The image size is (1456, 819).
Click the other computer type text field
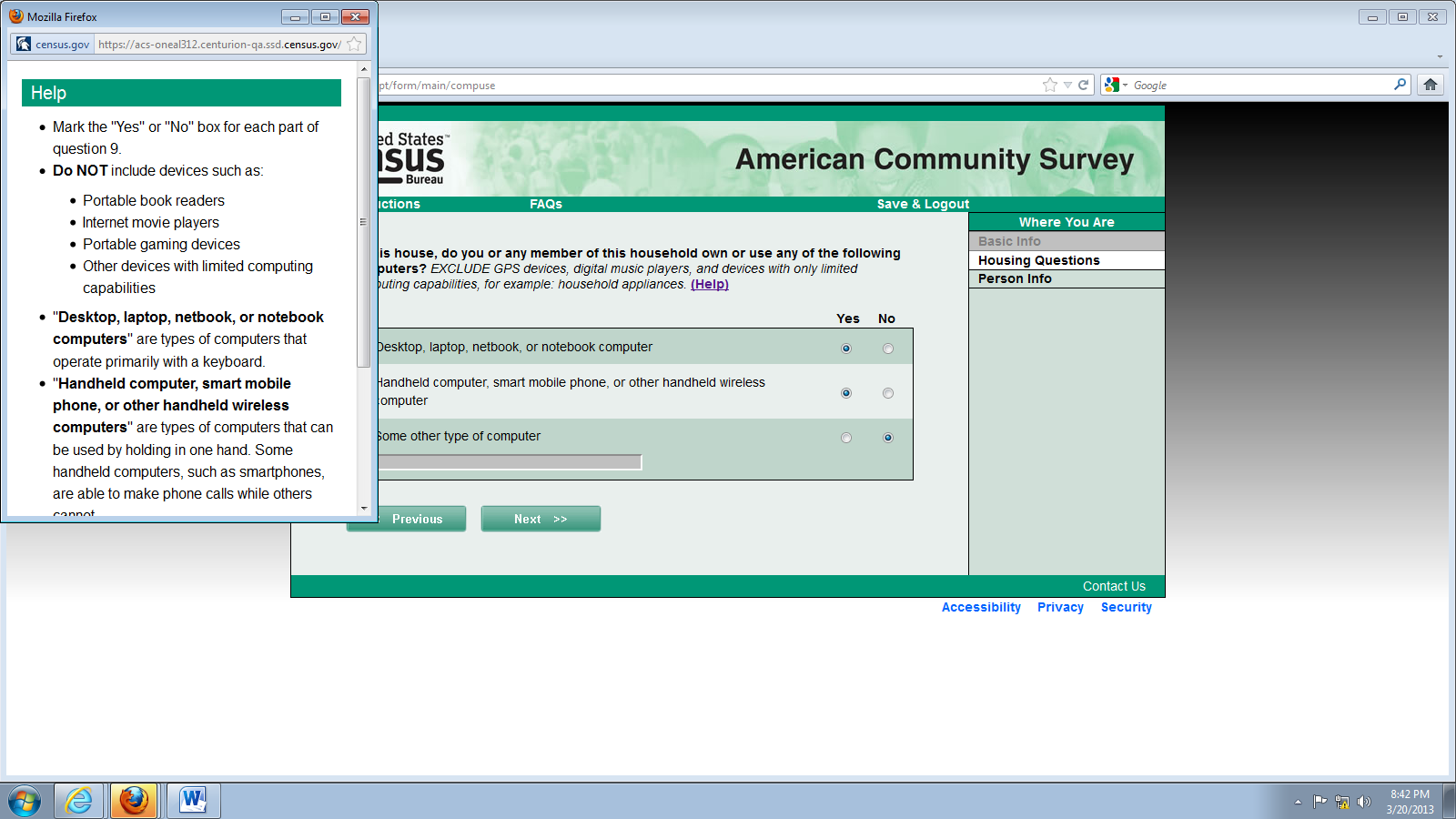click(510, 462)
